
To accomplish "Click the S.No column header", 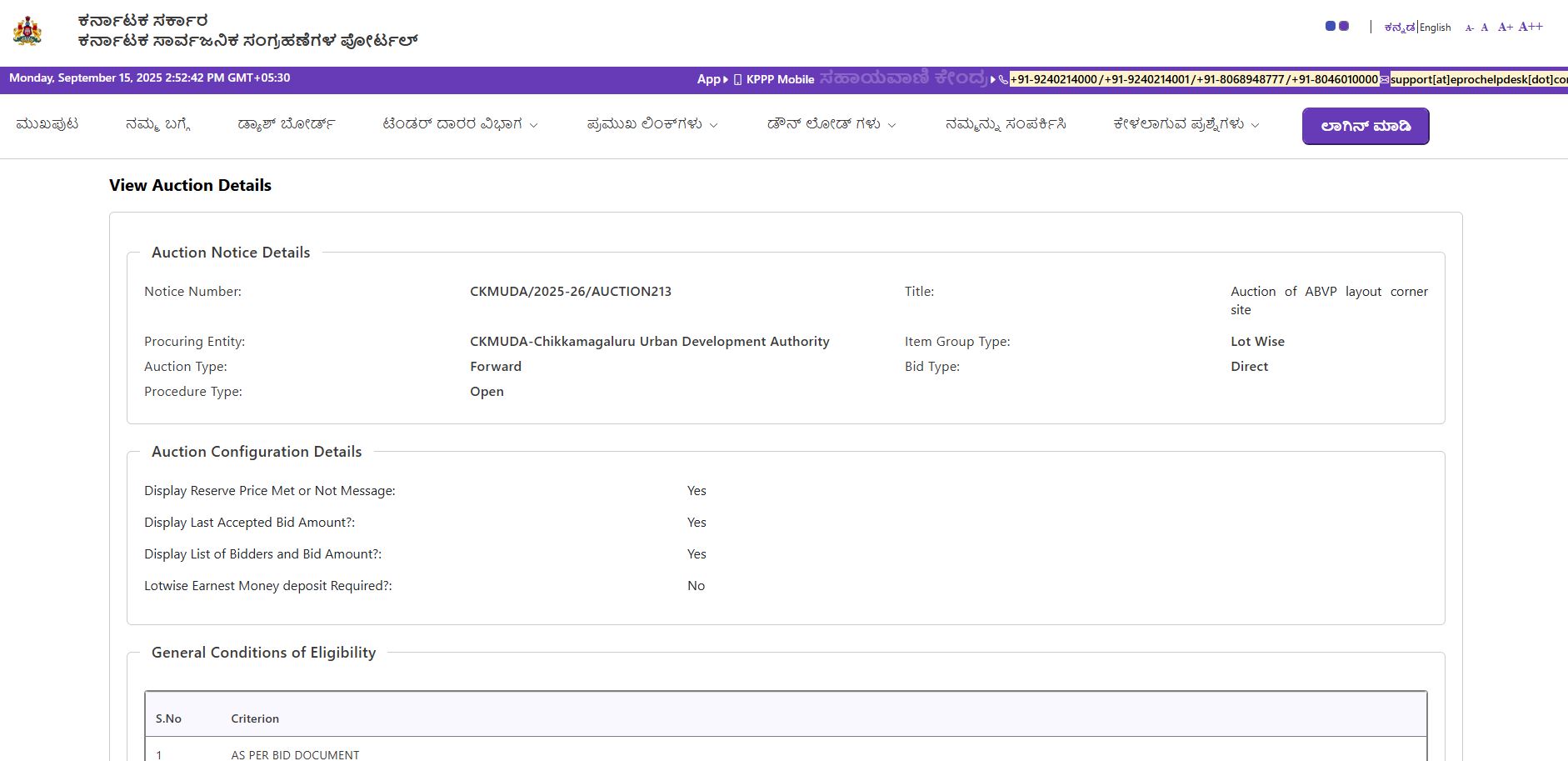I will 168,718.
